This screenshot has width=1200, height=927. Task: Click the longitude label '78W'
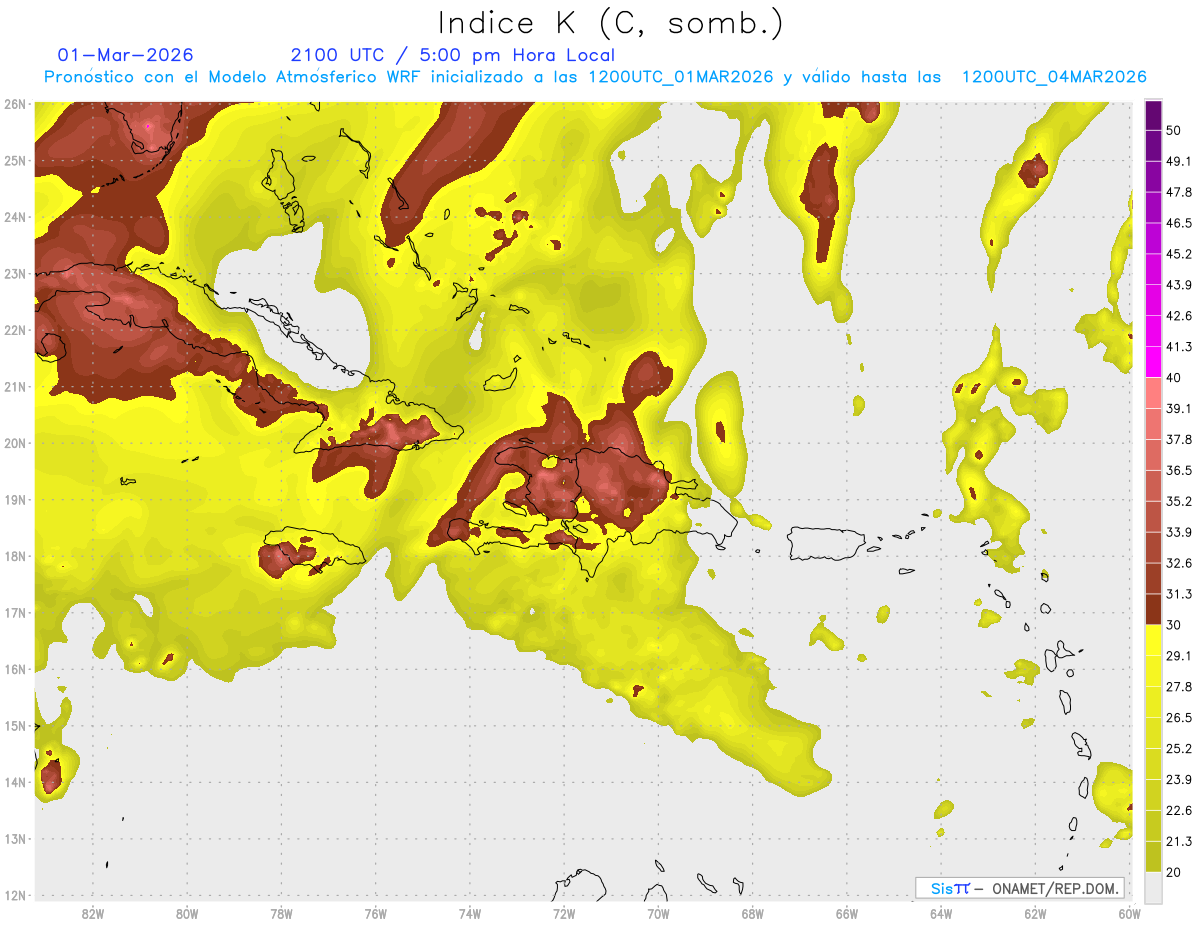[281, 914]
